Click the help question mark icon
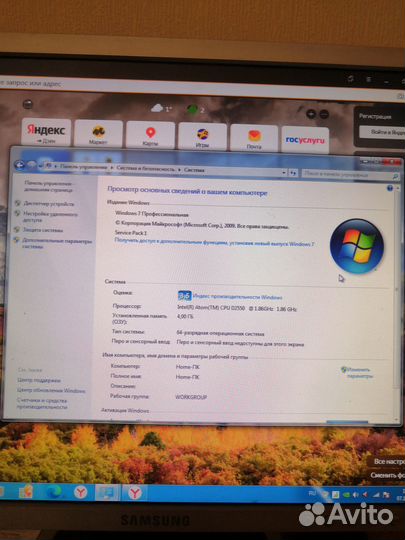This screenshot has width=405, height=540. click(x=390, y=188)
